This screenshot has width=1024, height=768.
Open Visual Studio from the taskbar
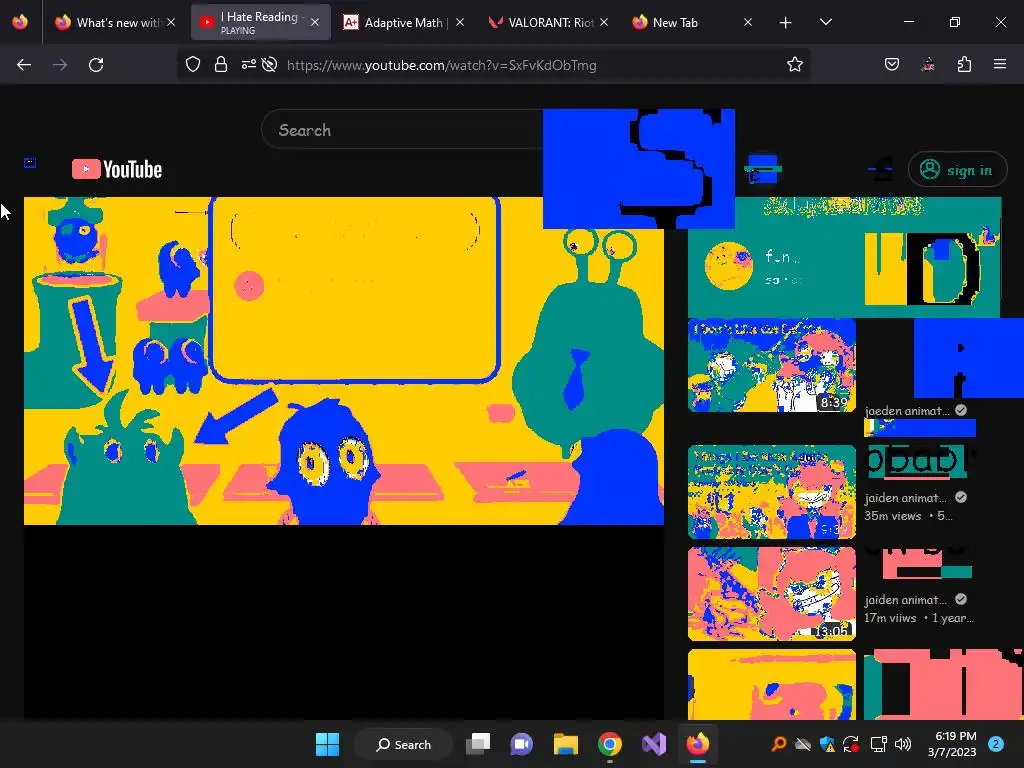(654, 744)
